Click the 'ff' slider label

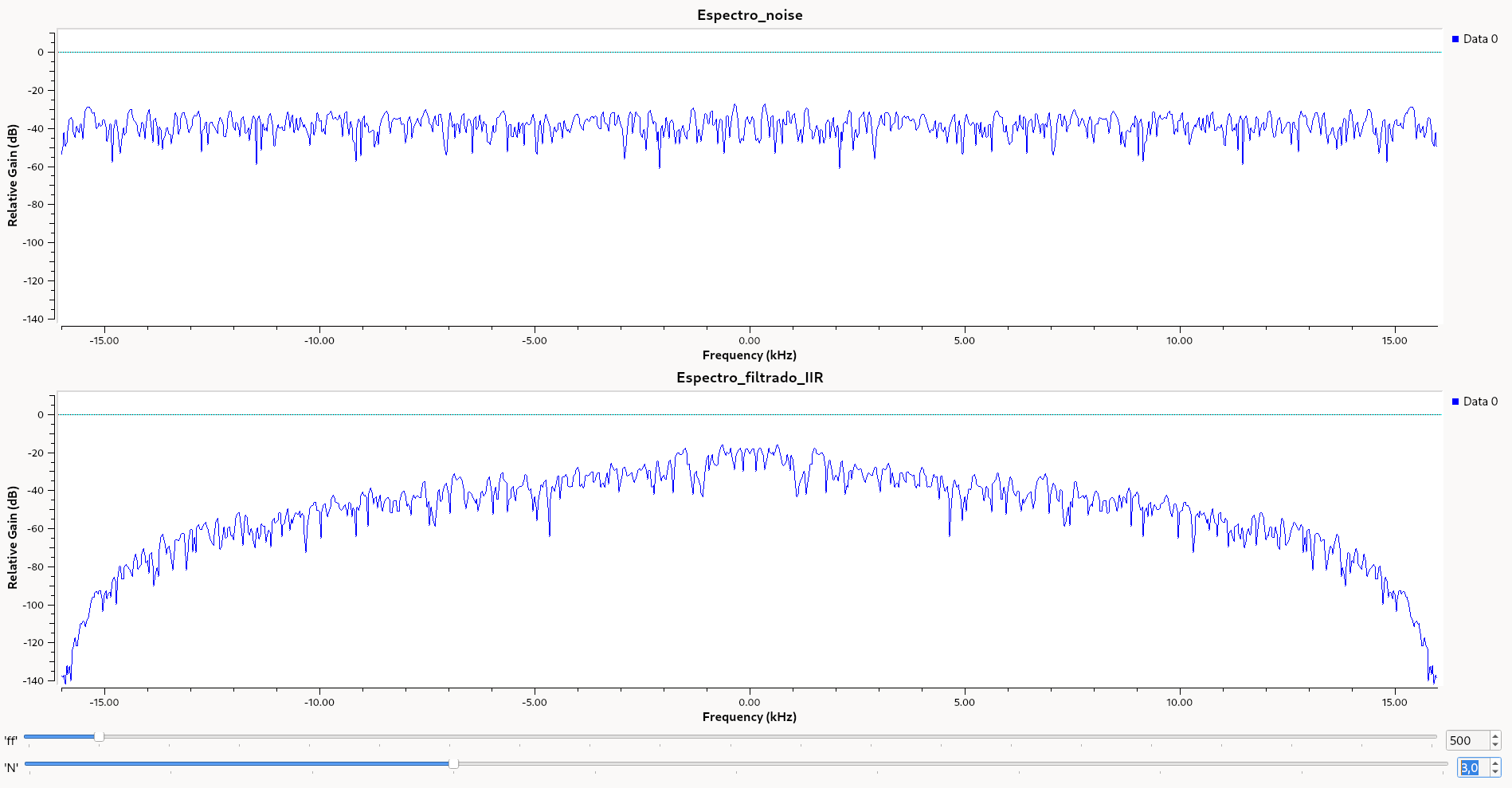coord(10,741)
